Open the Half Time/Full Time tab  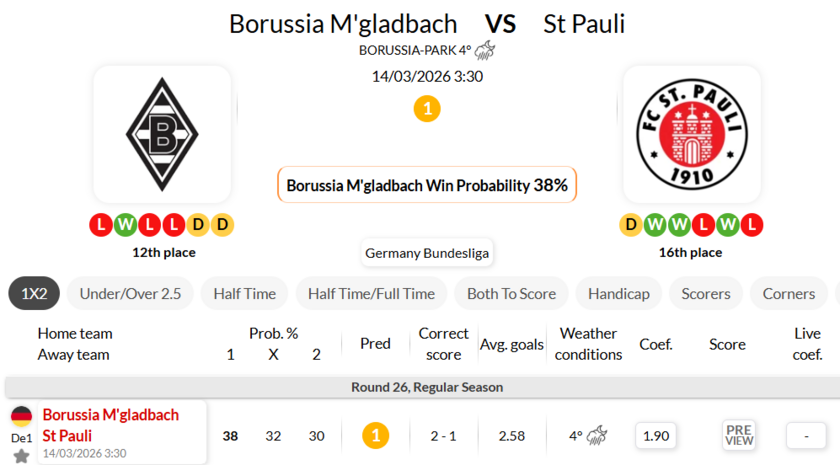371,294
